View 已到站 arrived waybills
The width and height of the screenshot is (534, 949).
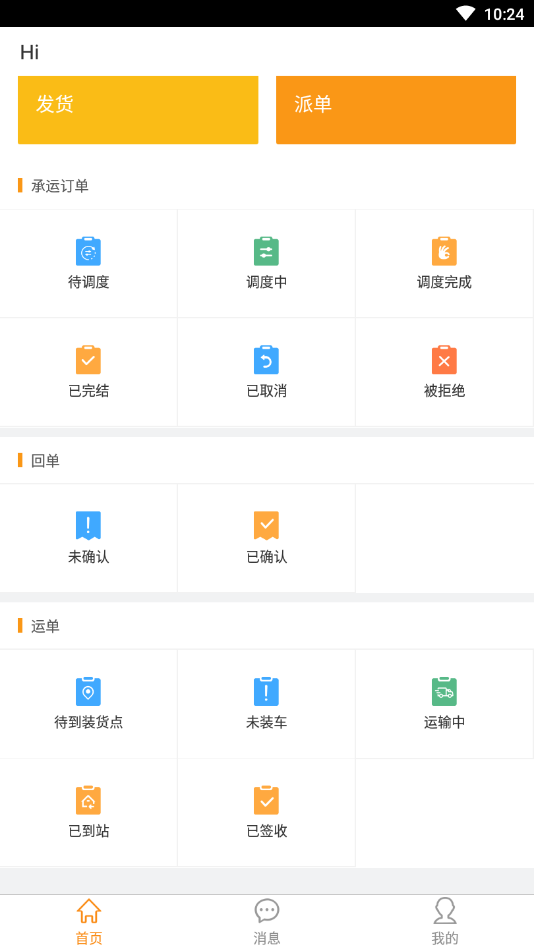point(88,812)
